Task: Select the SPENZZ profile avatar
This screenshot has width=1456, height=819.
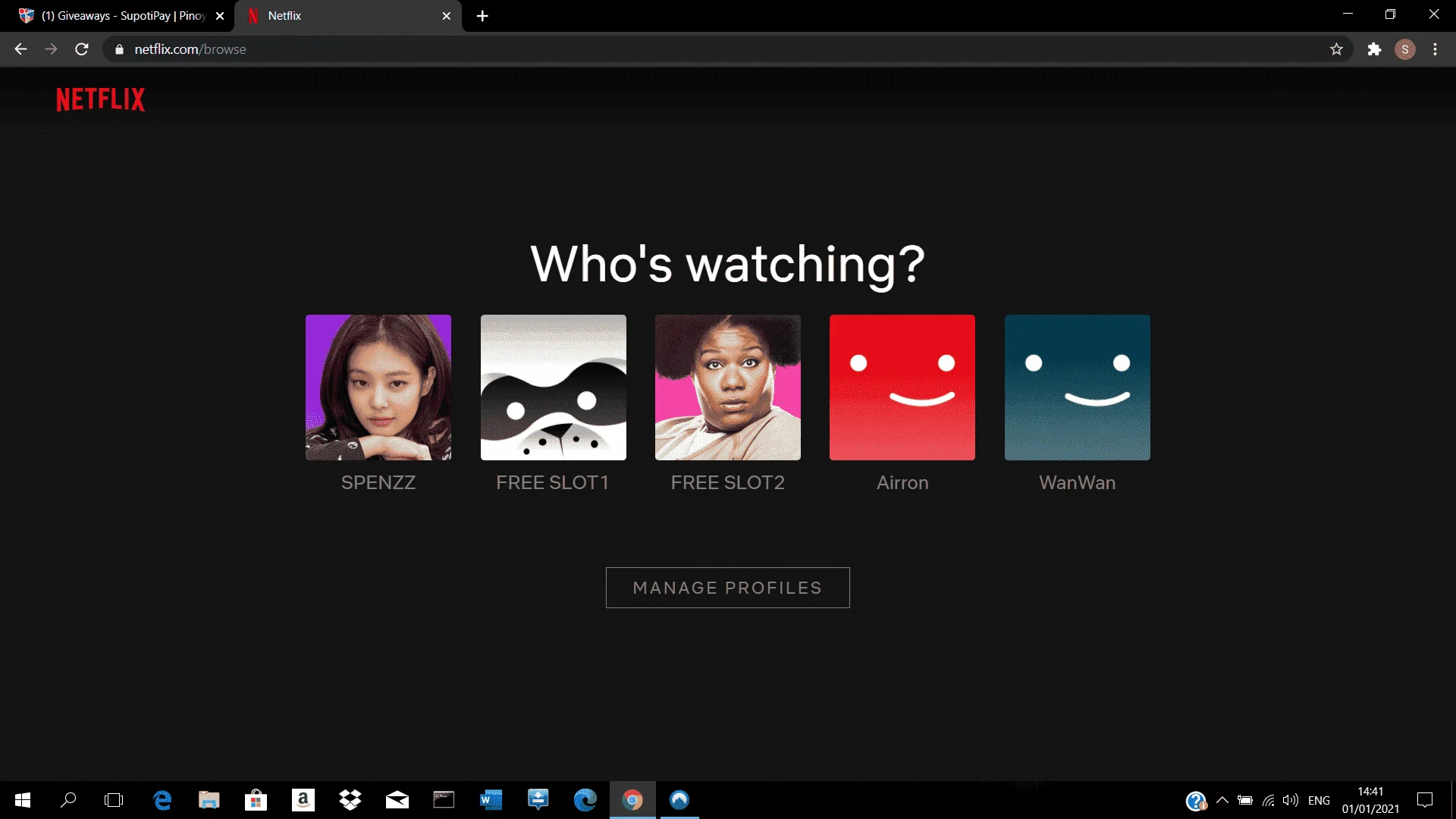Action: click(378, 388)
